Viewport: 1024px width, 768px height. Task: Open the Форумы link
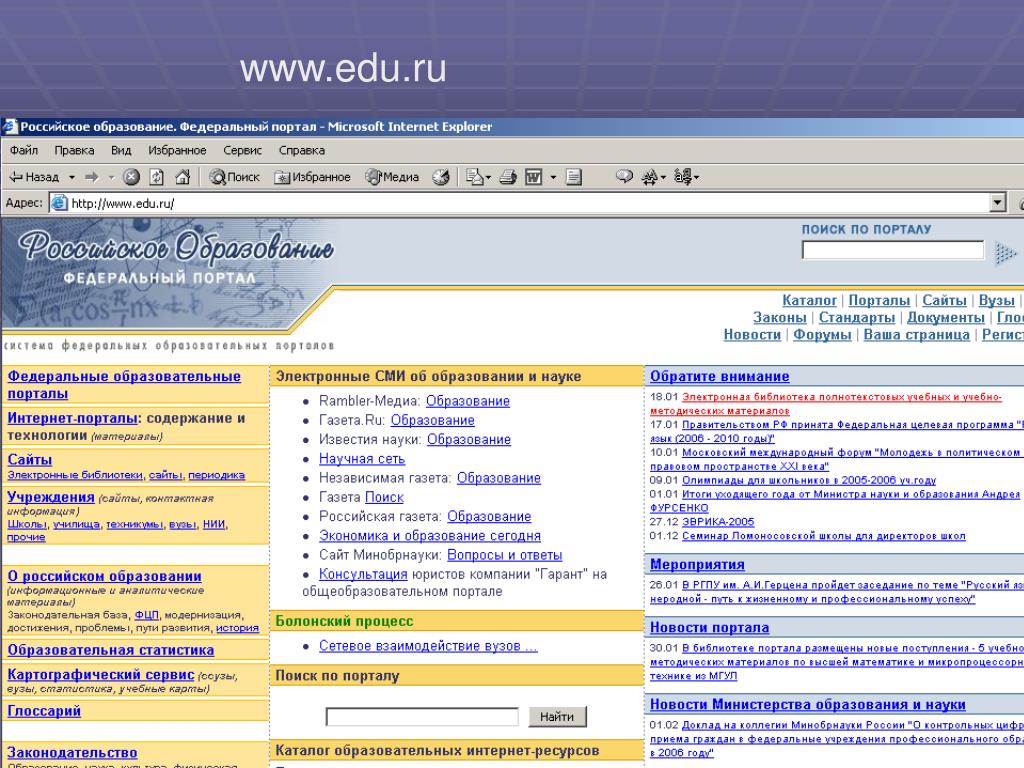click(822, 334)
